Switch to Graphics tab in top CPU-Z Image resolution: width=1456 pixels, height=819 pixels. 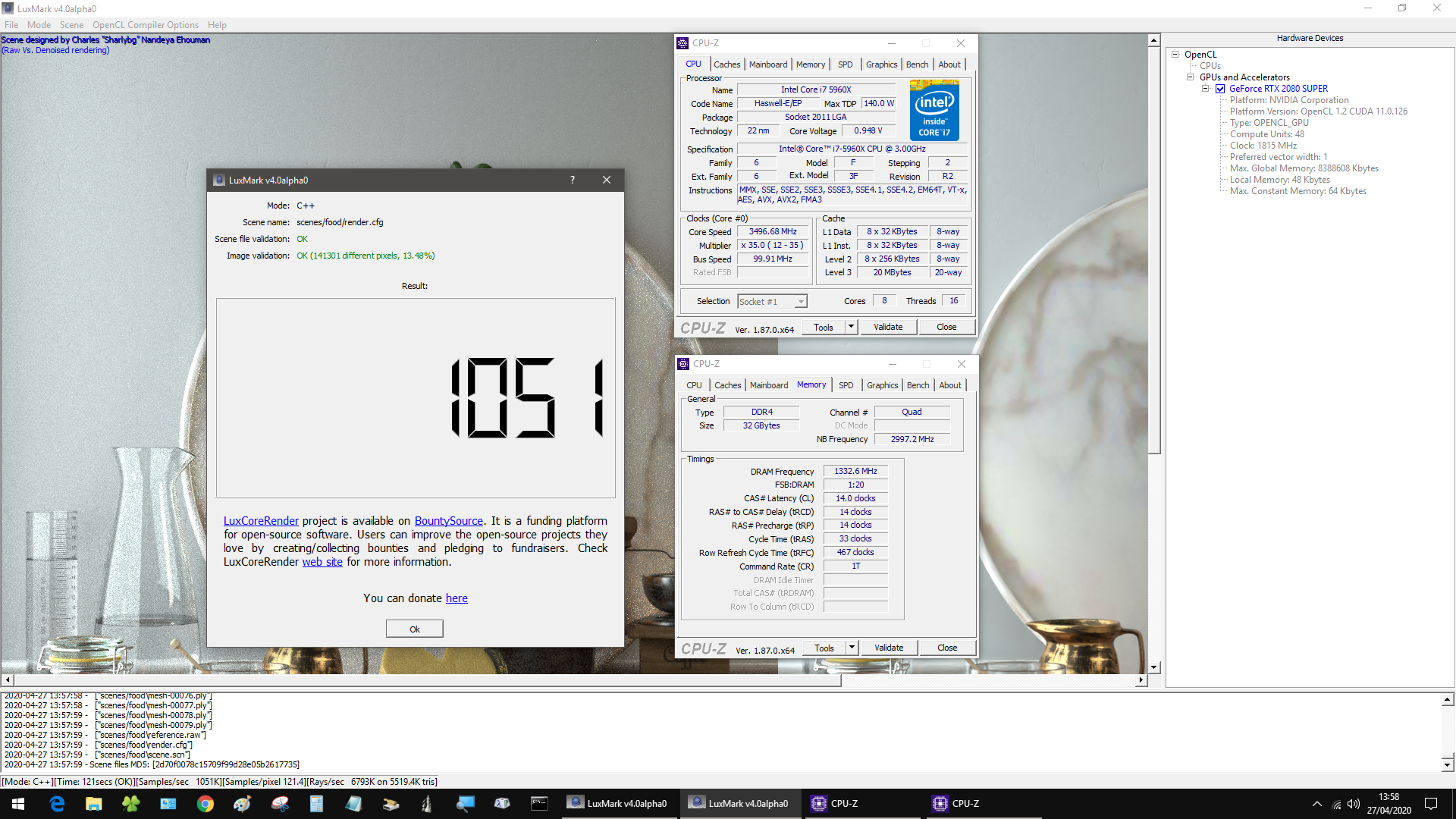point(882,64)
